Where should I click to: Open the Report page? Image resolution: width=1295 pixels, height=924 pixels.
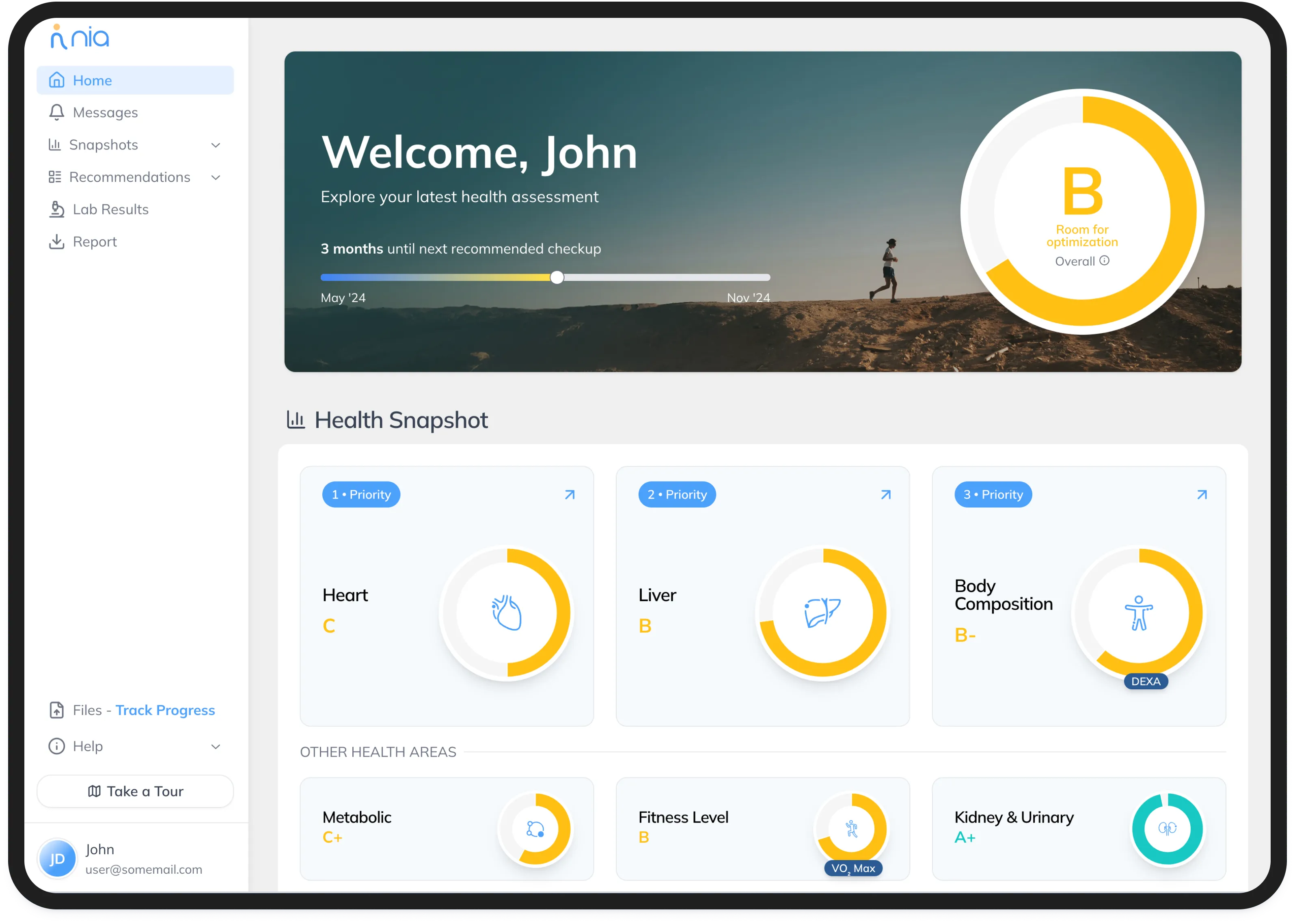(136, 242)
